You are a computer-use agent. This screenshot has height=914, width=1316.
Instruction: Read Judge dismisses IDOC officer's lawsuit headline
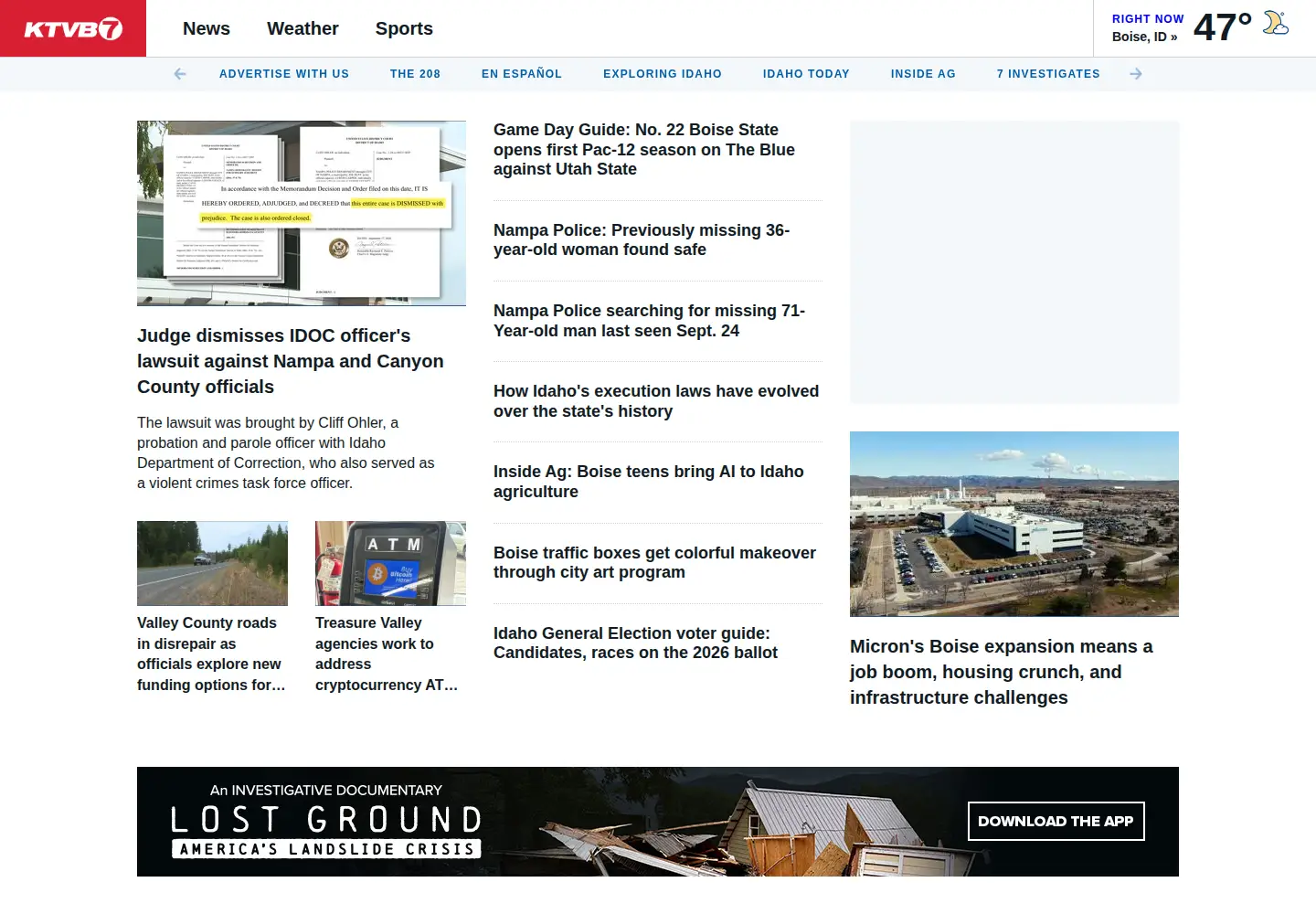click(291, 361)
